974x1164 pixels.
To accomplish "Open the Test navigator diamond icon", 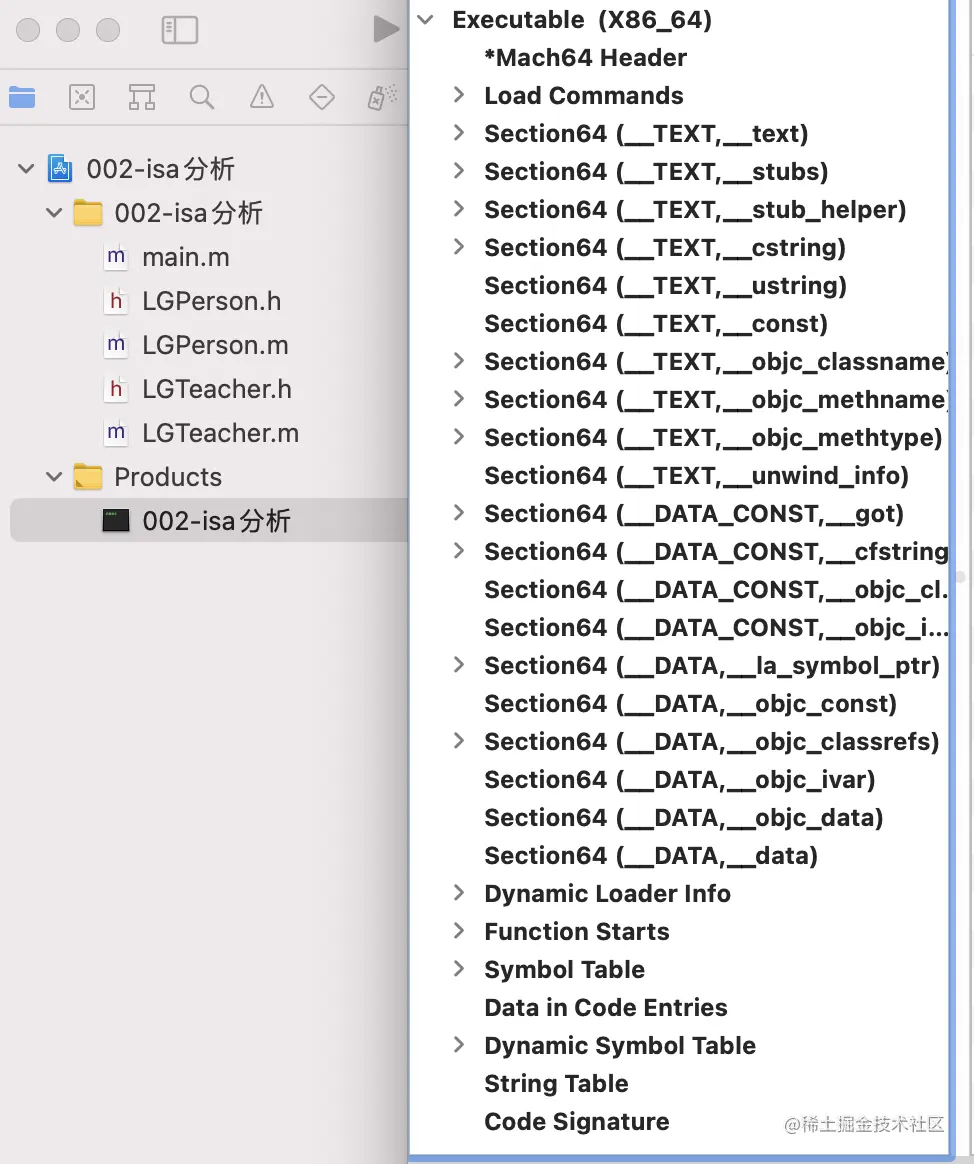I will pos(321,97).
